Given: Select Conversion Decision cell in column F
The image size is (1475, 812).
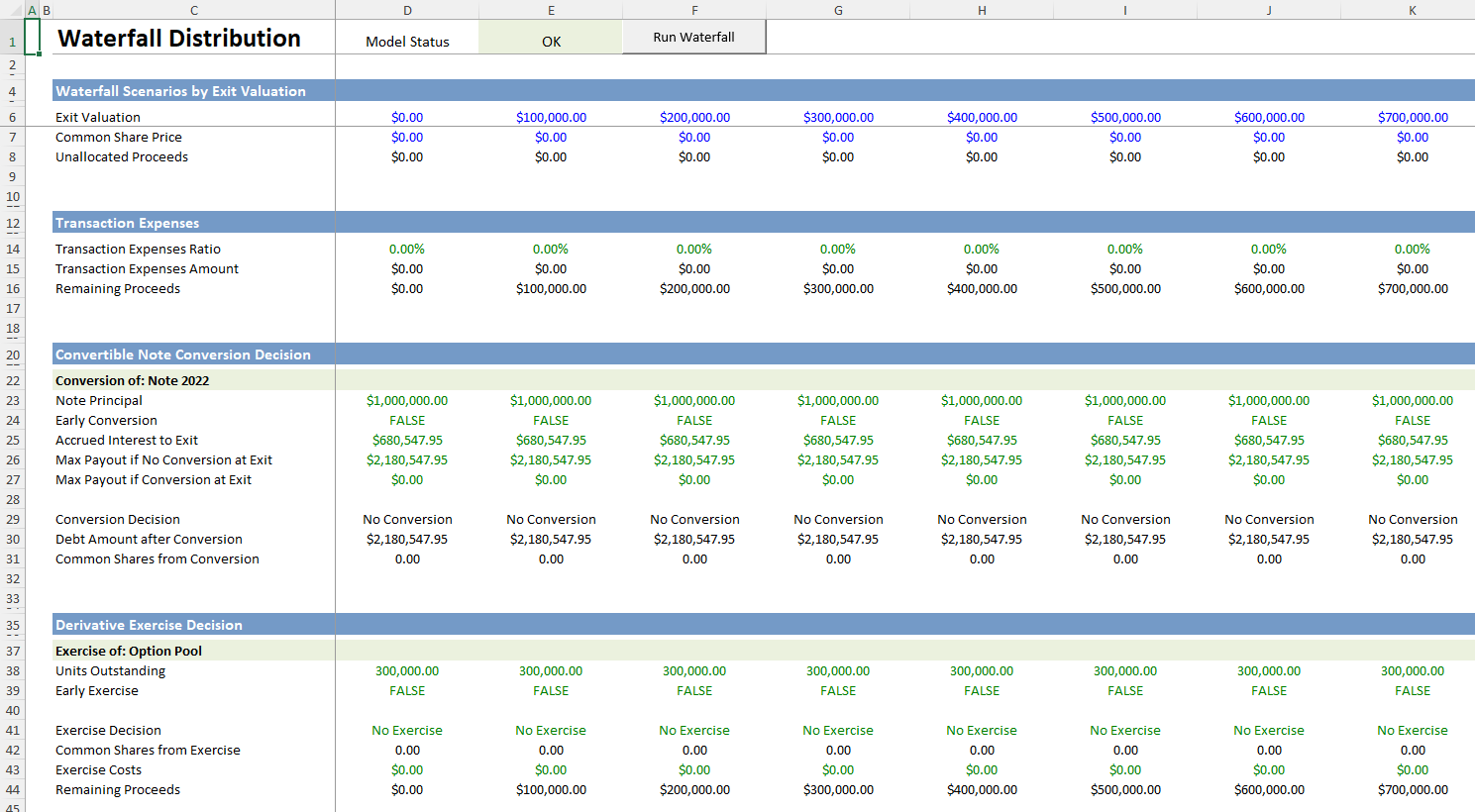Looking at the screenshot, I should click(694, 519).
